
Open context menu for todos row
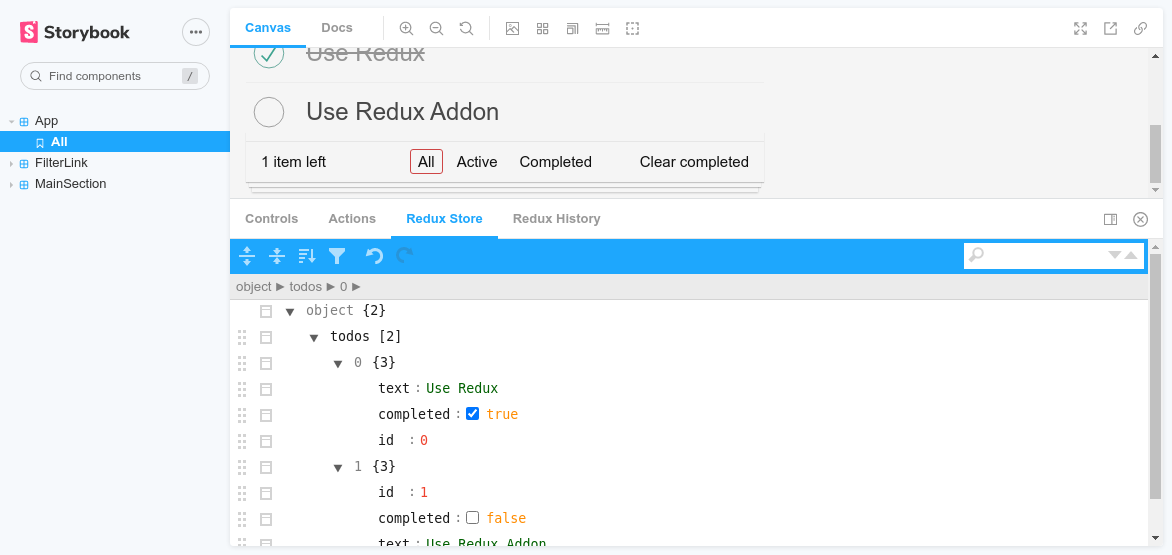point(266,338)
